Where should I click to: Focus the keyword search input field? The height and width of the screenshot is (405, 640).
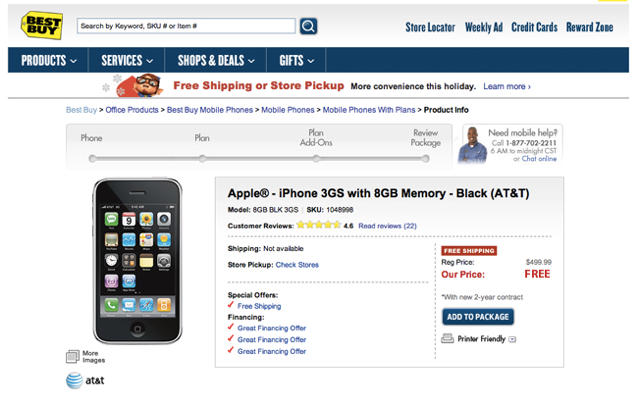pyautogui.click(x=185, y=26)
